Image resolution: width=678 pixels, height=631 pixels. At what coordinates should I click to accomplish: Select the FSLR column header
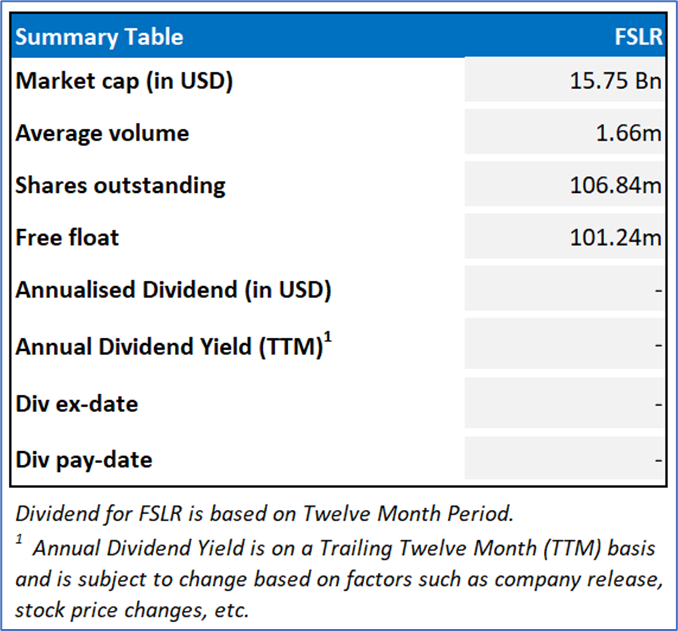tap(638, 38)
